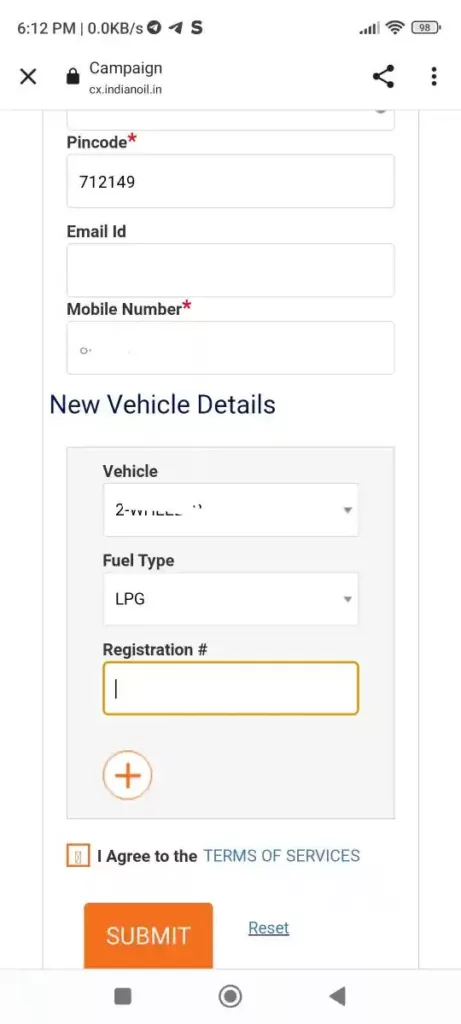Screen dimensions: 461x1024
Task: Click the Mobile Number input field
Action: coord(230,347)
